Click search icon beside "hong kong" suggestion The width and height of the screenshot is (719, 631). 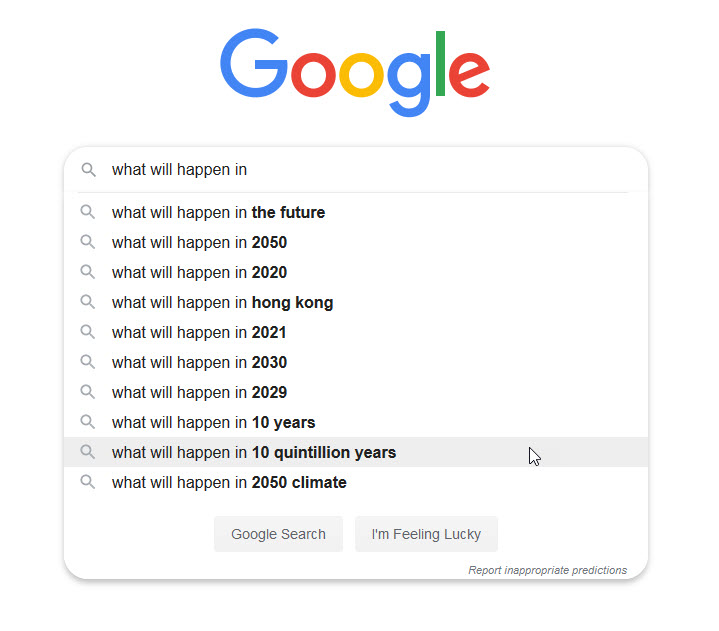click(89, 302)
